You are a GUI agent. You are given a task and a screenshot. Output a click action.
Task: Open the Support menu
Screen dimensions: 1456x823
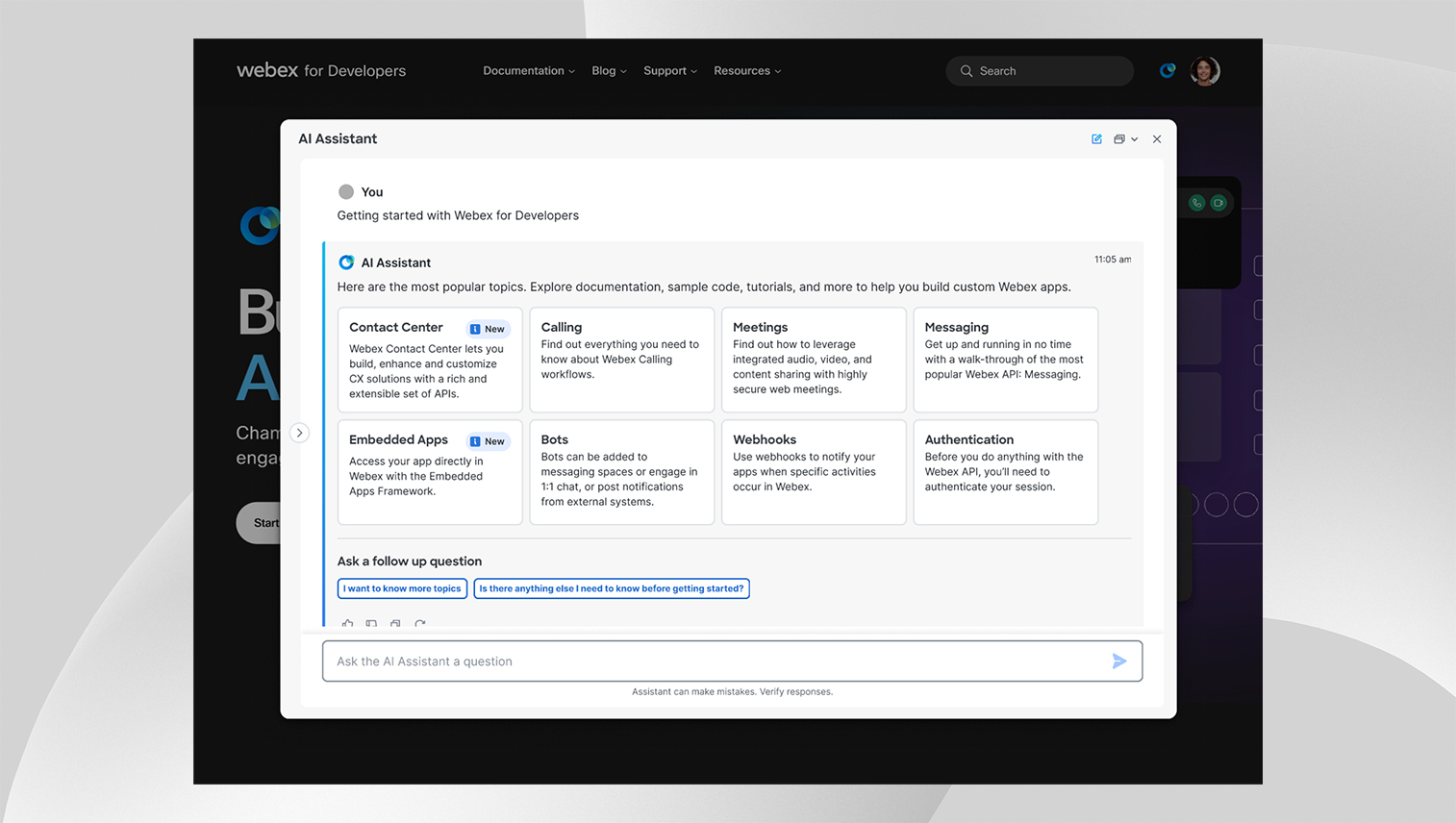pyautogui.click(x=670, y=71)
